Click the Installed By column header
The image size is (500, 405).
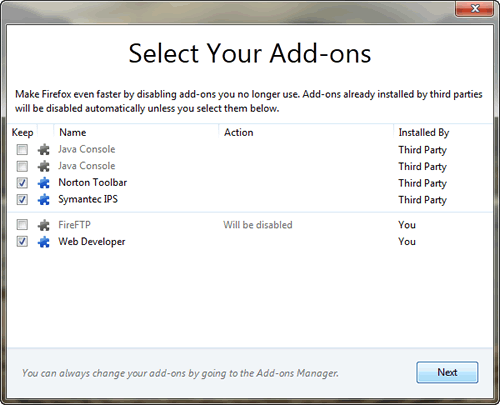click(x=443, y=132)
